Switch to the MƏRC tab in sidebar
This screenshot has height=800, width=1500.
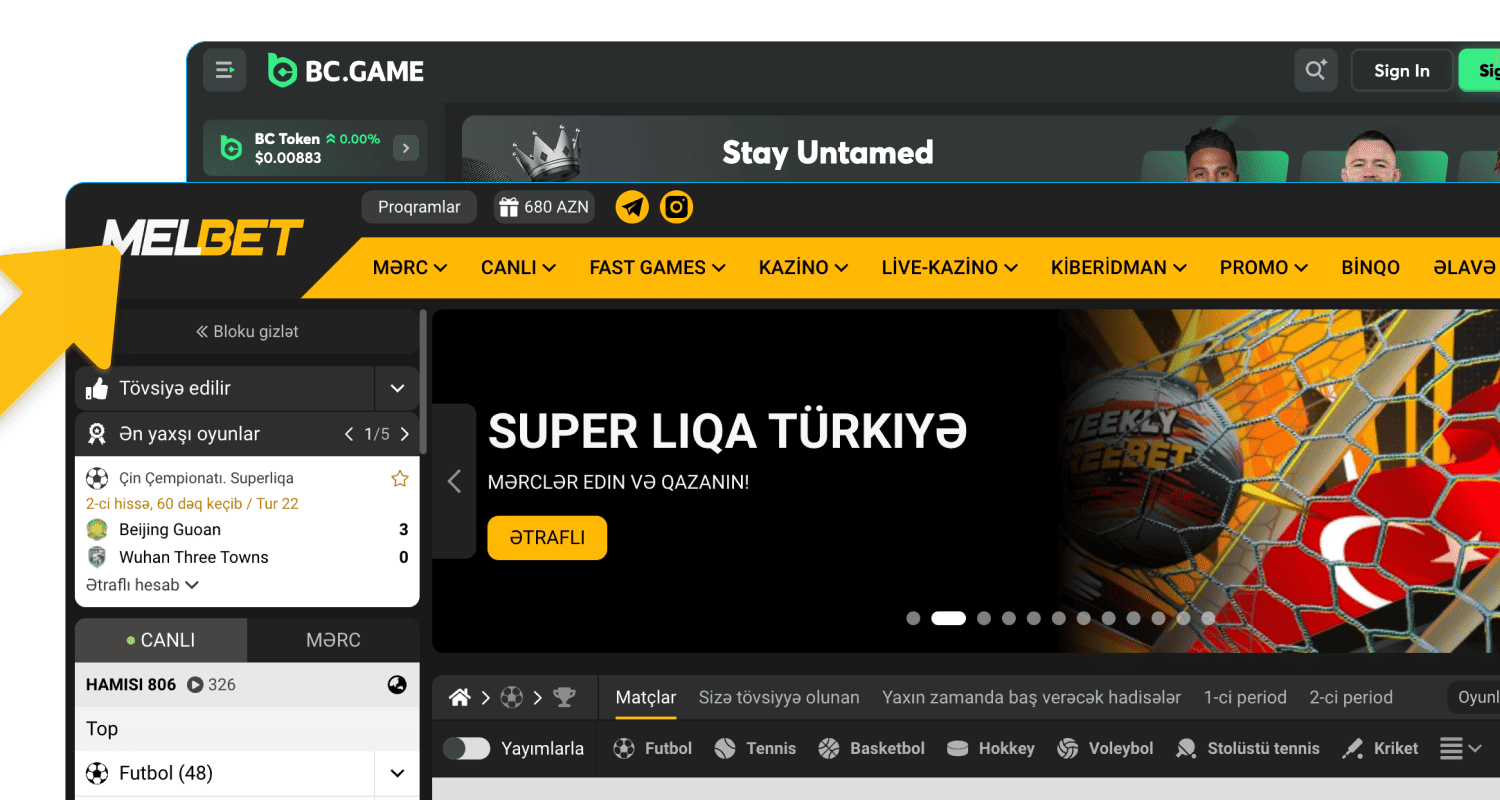coord(333,640)
